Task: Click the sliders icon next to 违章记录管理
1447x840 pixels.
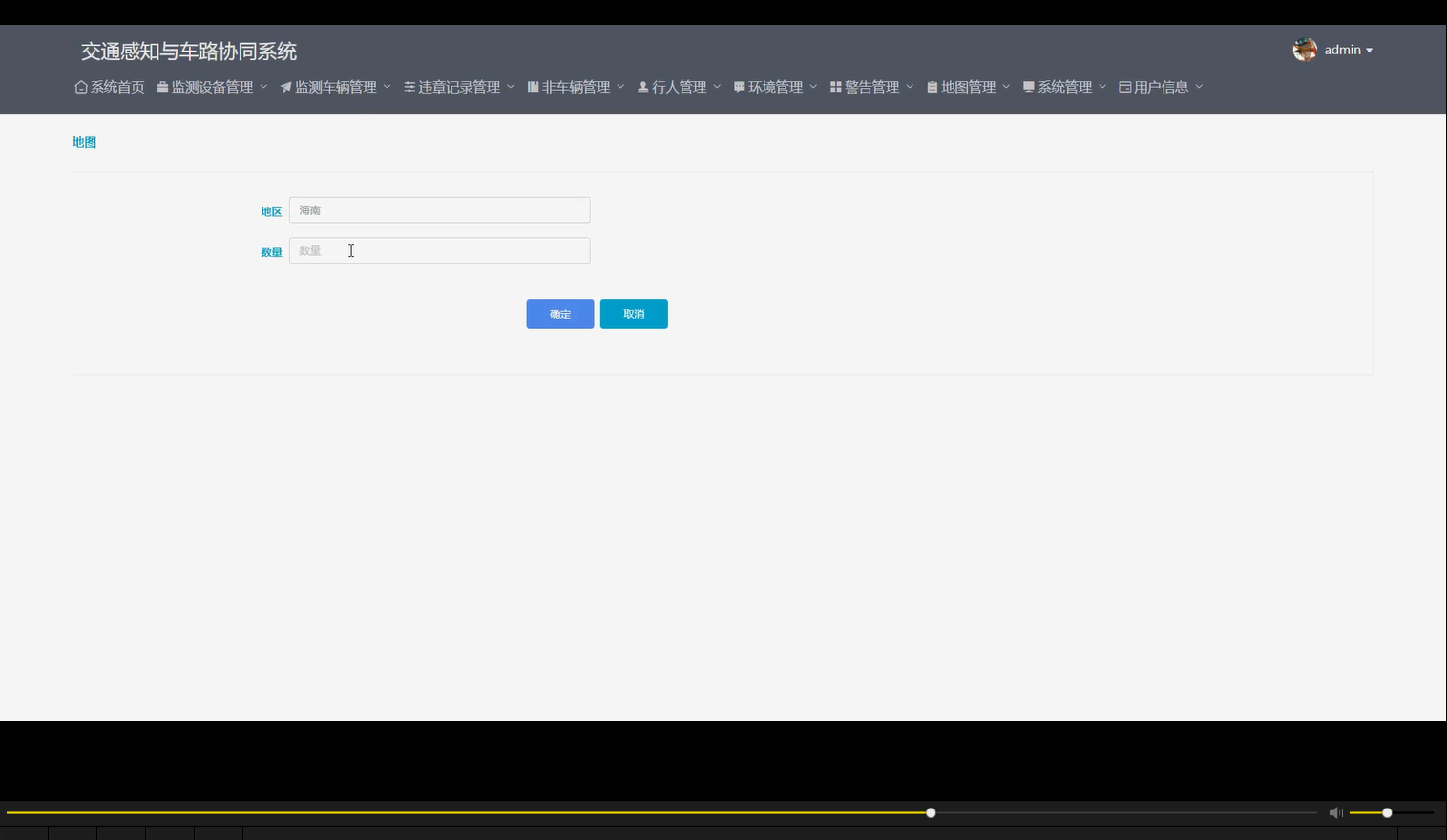Action: [x=407, y=86]
